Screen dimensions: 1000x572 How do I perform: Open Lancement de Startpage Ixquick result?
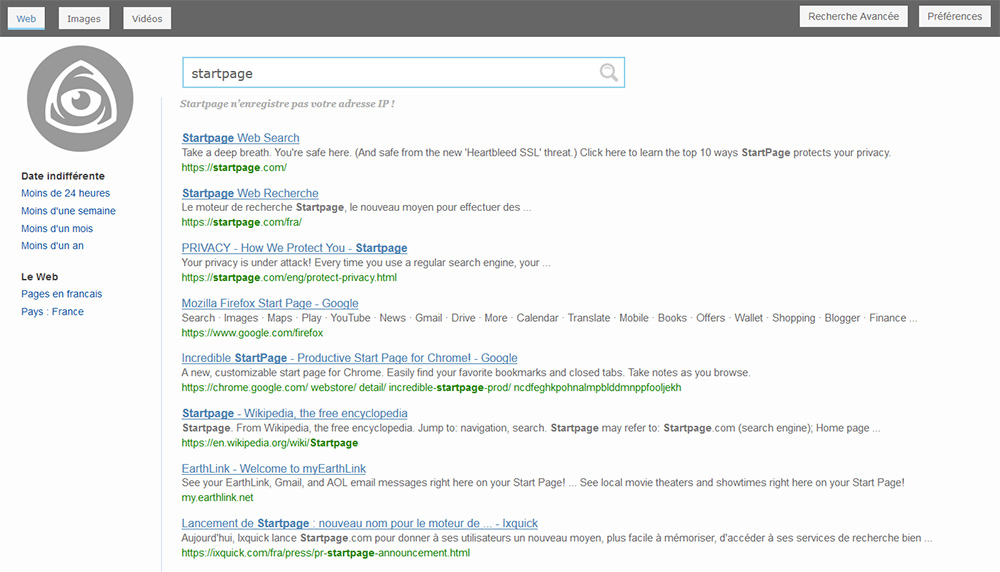360,524
